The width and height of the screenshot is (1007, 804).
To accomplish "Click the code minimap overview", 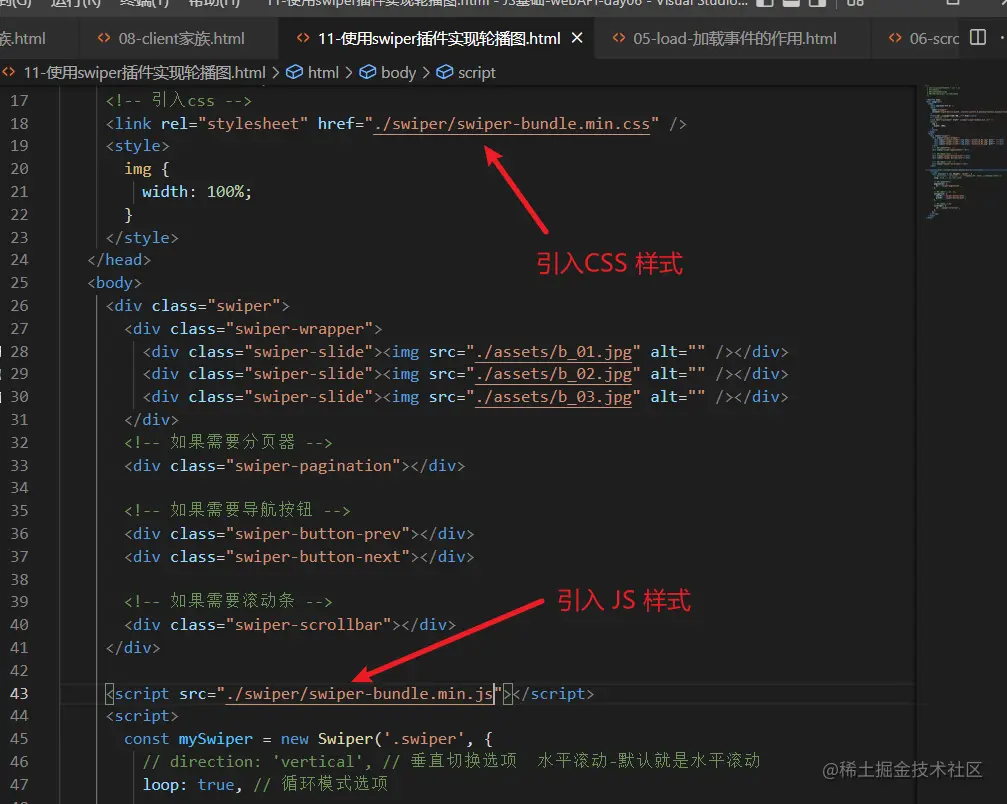I will [965, 152].
